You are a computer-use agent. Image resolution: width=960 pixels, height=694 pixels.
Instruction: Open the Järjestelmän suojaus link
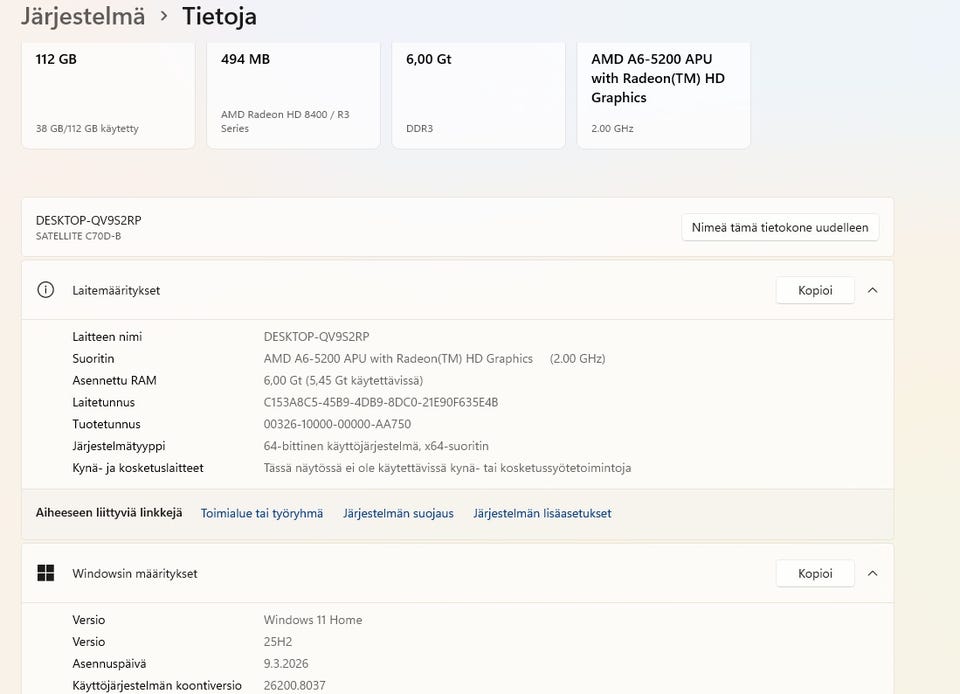(398, 513)
